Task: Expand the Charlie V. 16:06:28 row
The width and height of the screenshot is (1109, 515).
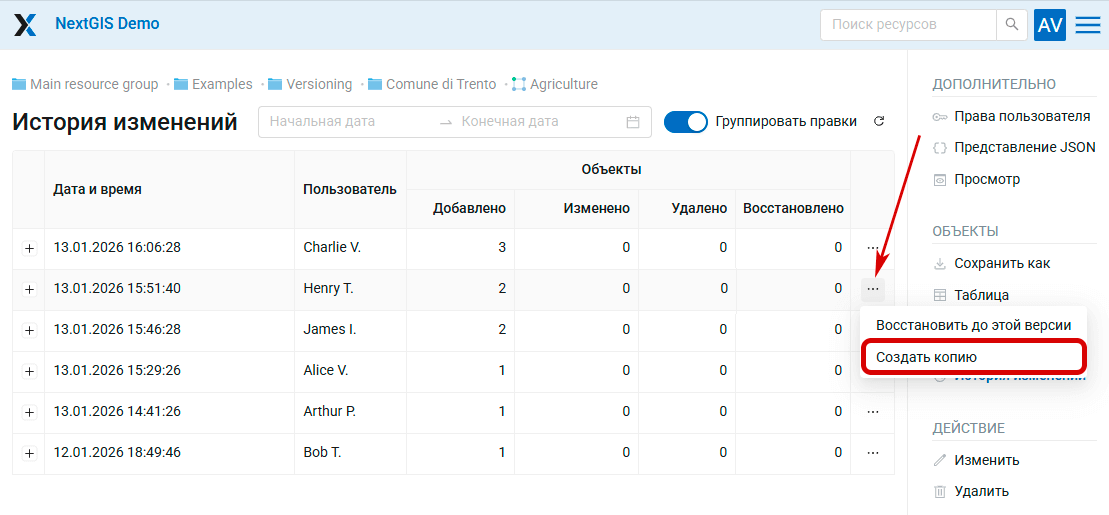Action: coord(29,248)
